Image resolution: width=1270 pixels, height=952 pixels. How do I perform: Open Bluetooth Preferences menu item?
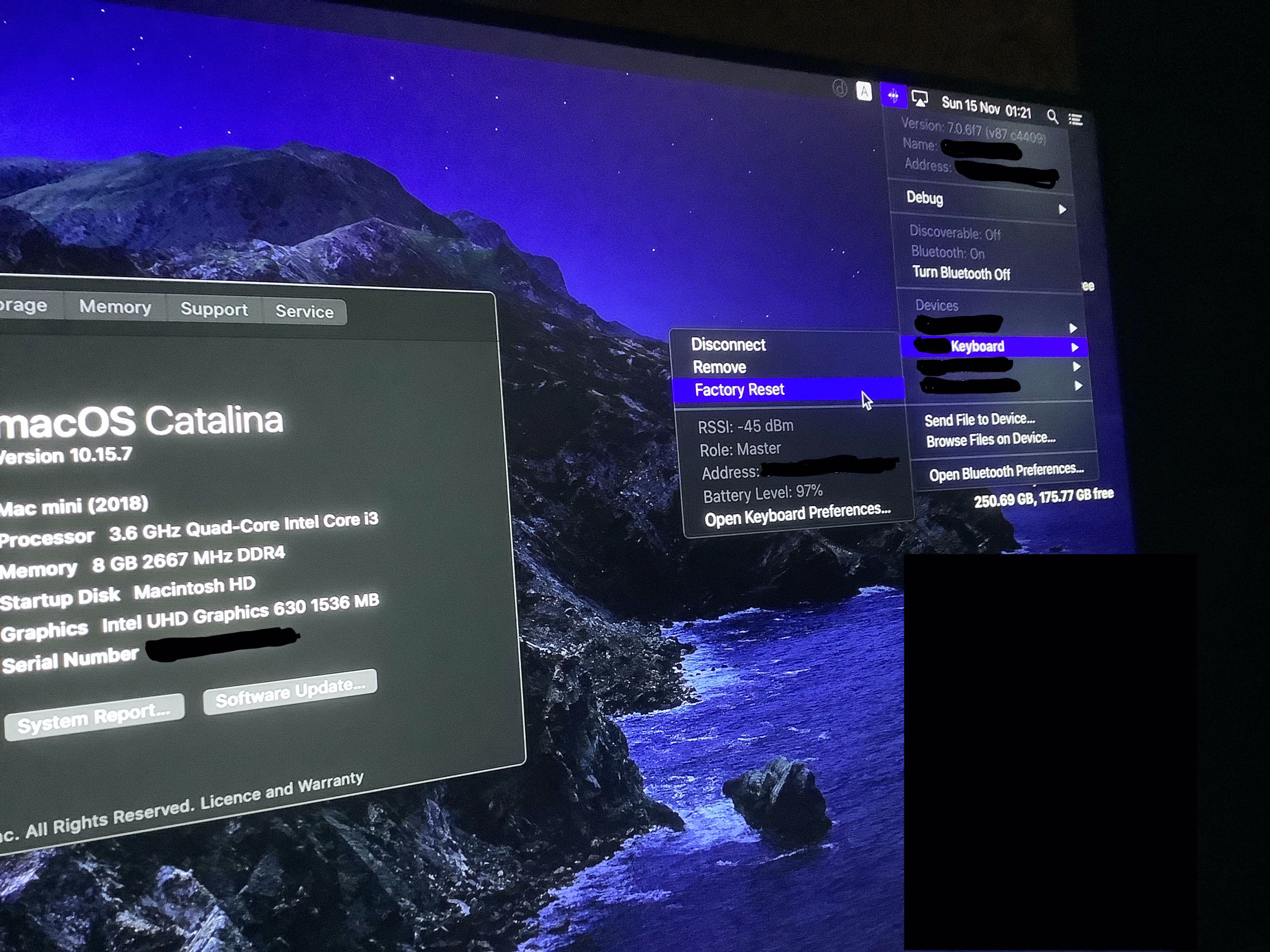coord(1006,472)
